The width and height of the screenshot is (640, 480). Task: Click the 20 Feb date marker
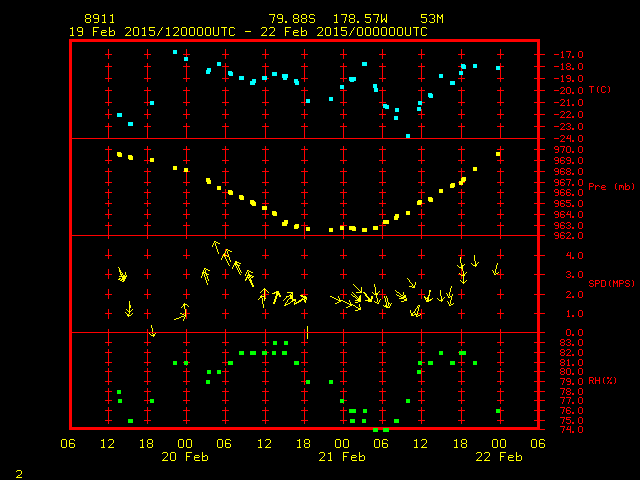(185, 457)
